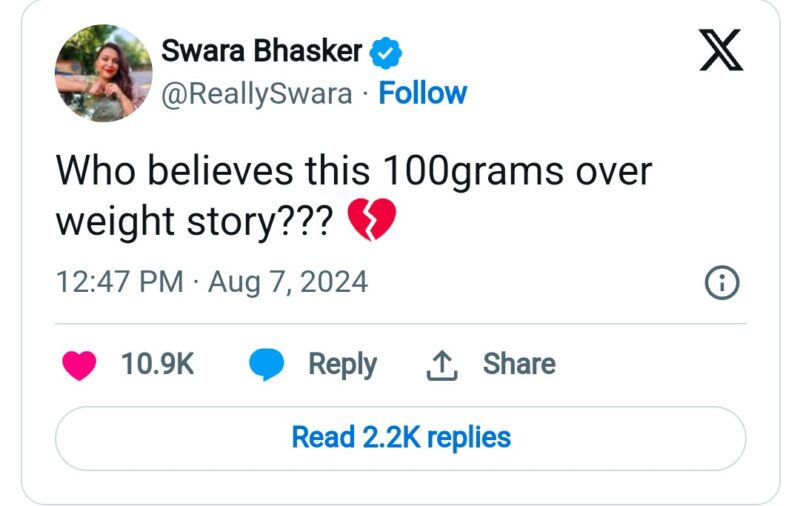Image resolution: width=800 pixels, height=506 pixels.
Task: Follow the @ReallySwara account
Action: point(422,93)
